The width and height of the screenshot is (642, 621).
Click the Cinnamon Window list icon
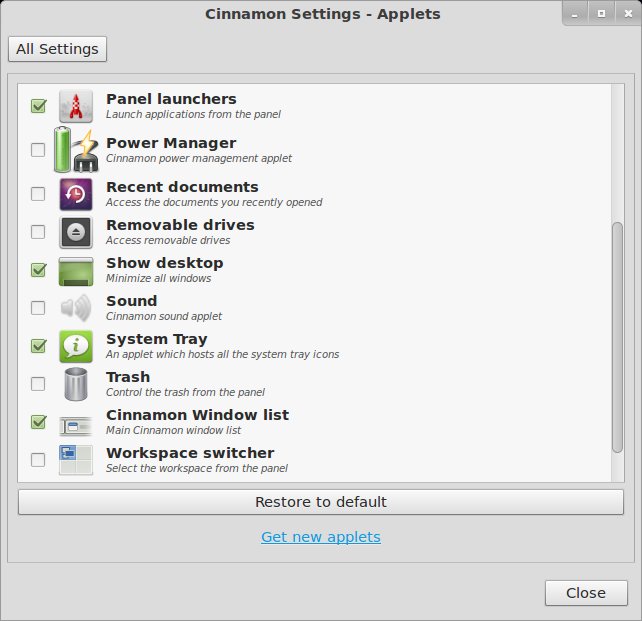(x=76, y=426)
